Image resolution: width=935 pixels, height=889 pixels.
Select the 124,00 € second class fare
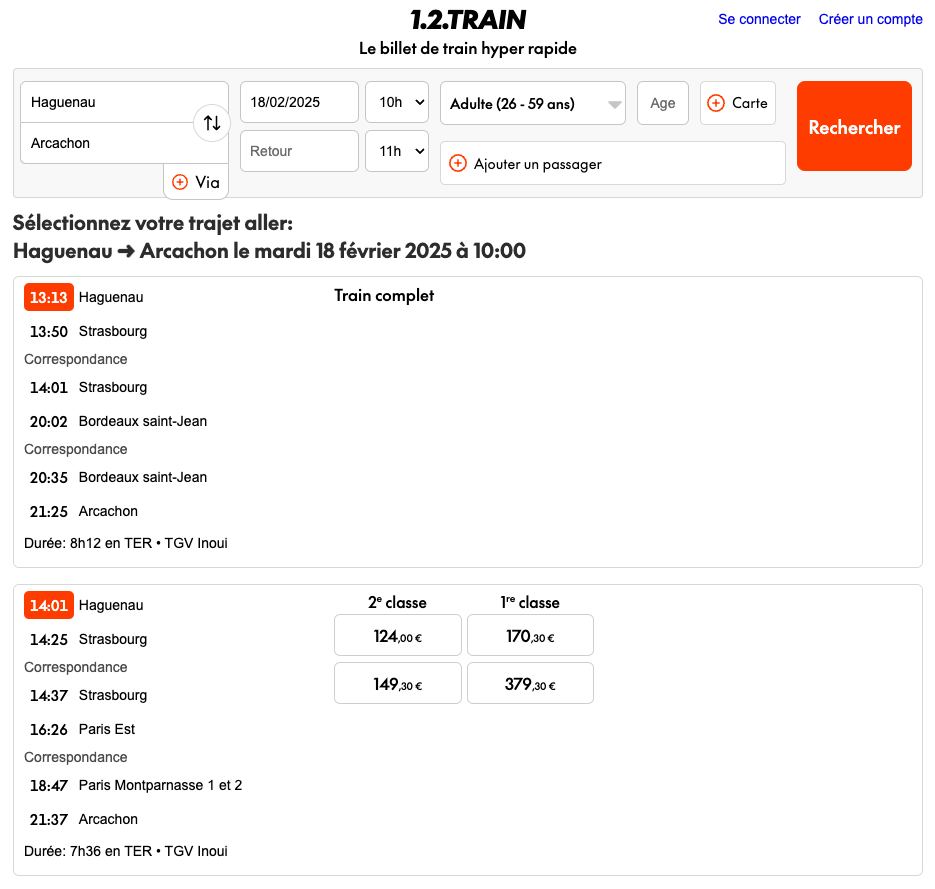tap(397, 635)
